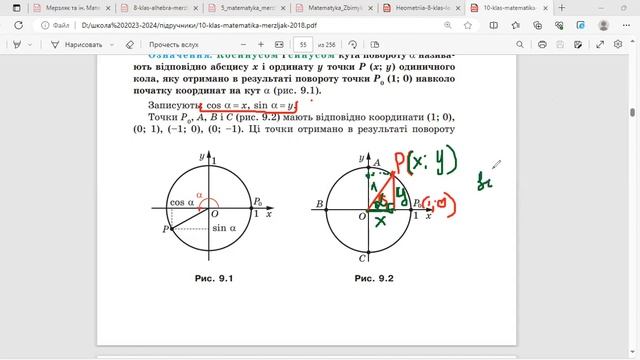Click the address bar URL field
Image resolution: width=640 pixels, height=360 pixels.
coord(199,25)
